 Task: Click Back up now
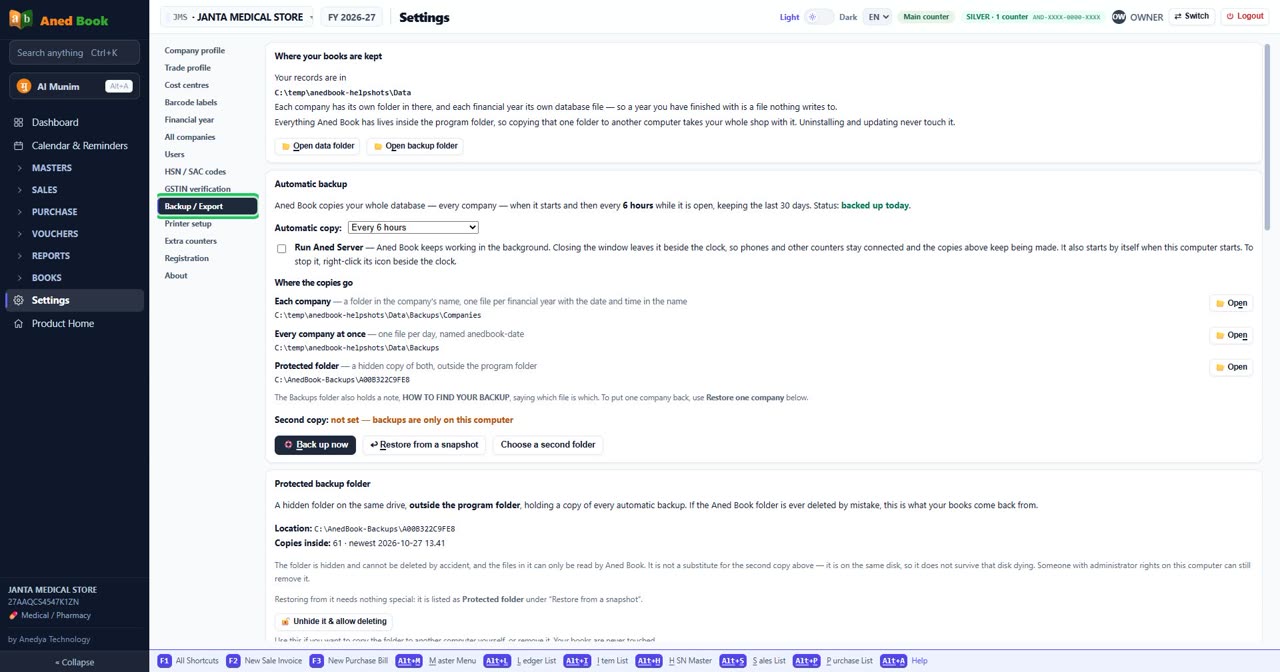[315, 445]
